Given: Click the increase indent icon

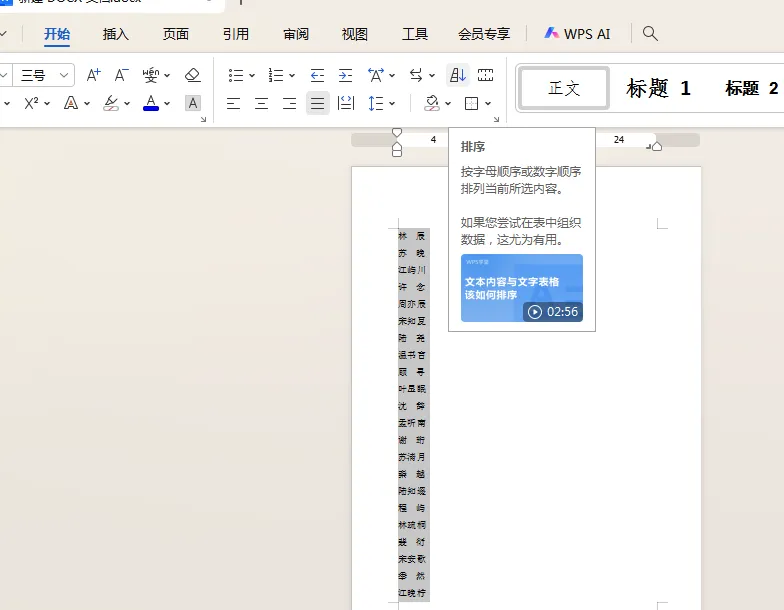Looking at the screenshot, I should click(345, 76).
